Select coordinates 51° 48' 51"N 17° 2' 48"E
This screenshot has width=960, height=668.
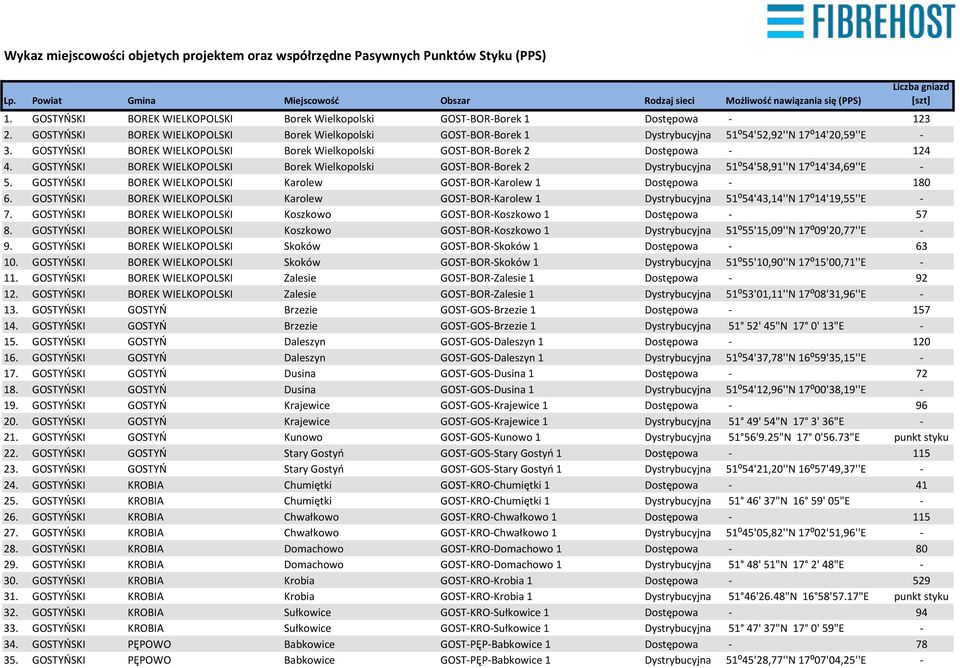[x=786, y=565]
